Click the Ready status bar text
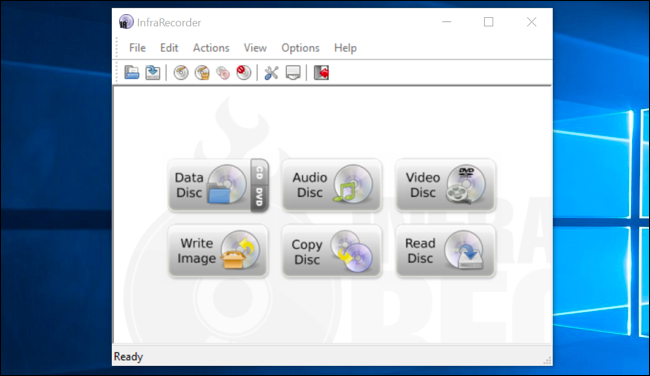The height and width of the screenshot is (376, 650). point(129,357)
